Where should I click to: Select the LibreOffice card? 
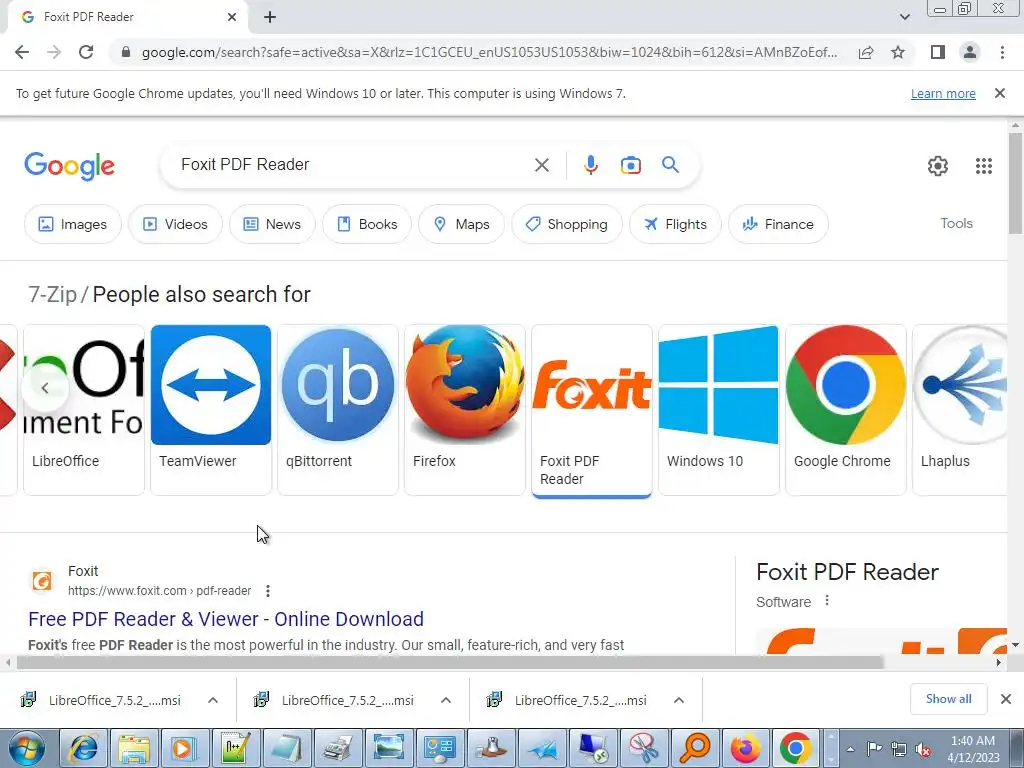point(84,409)
